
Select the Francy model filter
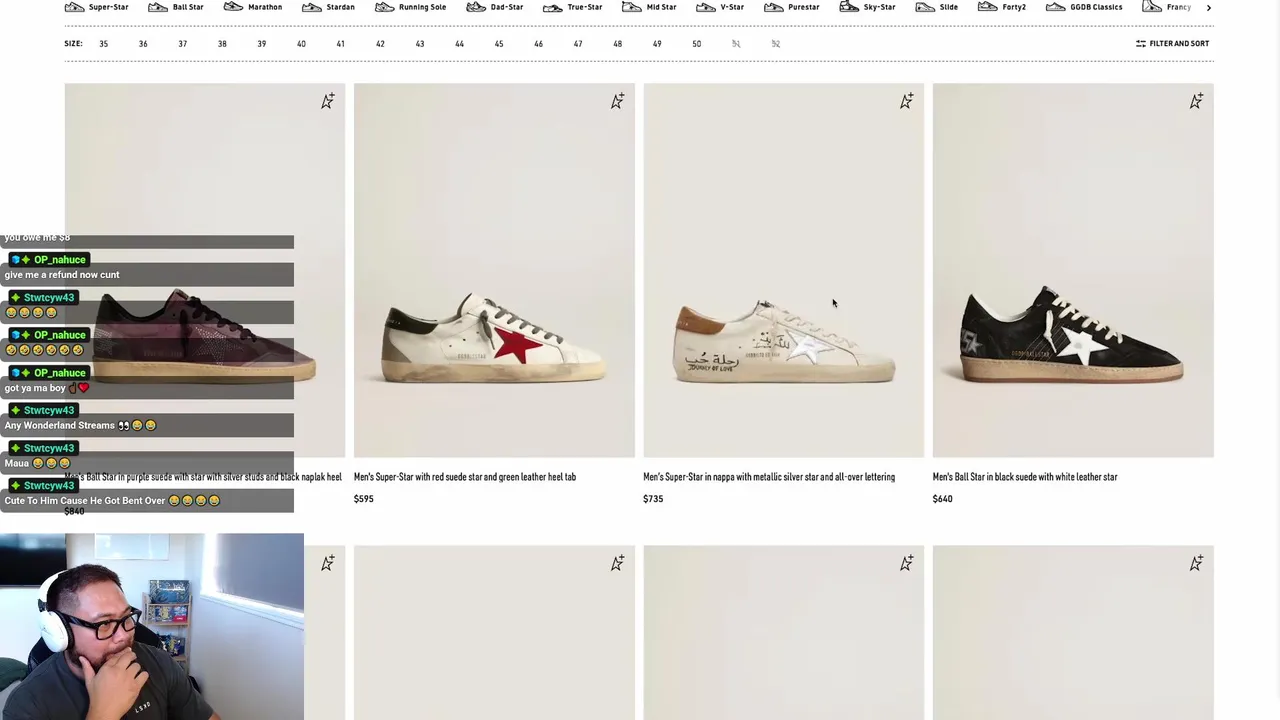[x=1167, y=7]
